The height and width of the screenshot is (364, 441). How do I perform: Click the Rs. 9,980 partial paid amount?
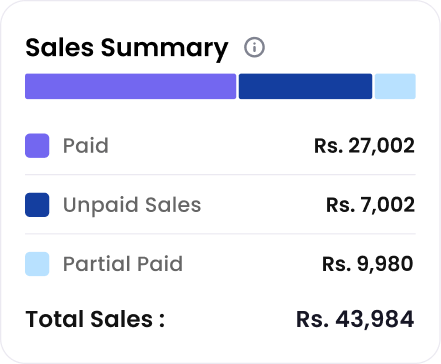click(368, 264)
